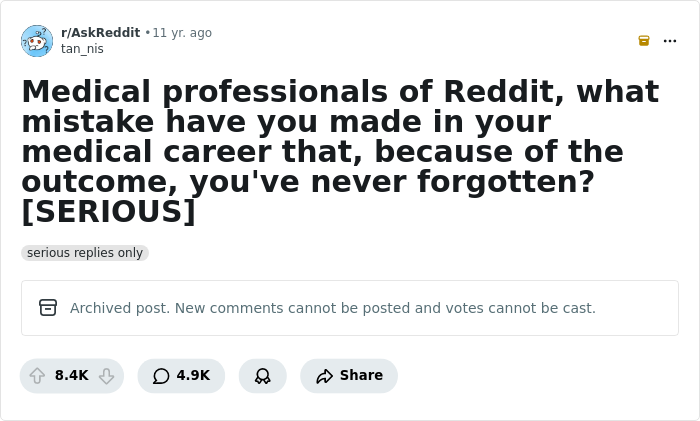Give an award using the award icon

[x=262, y=376]
